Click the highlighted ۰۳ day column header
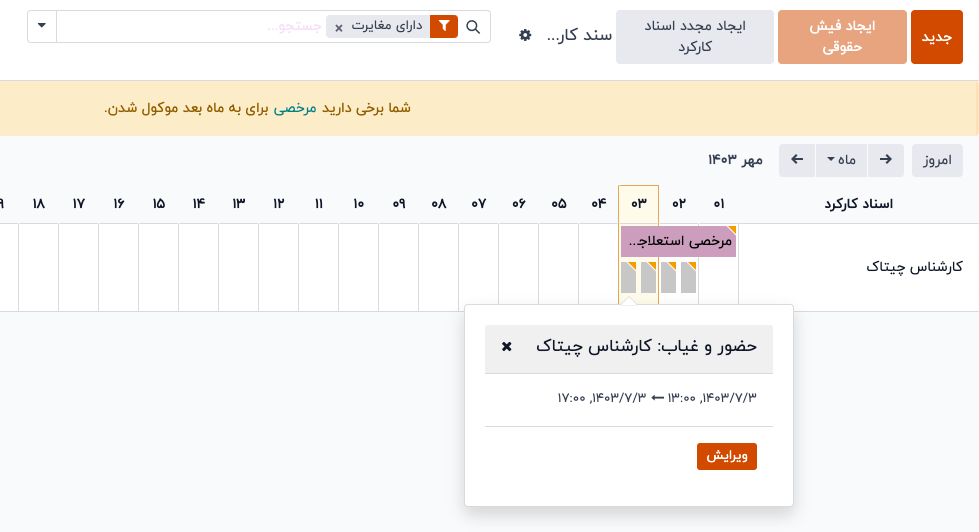Viewport: 979px width, 532px height. pyautogui.click(x=638, y=204)
